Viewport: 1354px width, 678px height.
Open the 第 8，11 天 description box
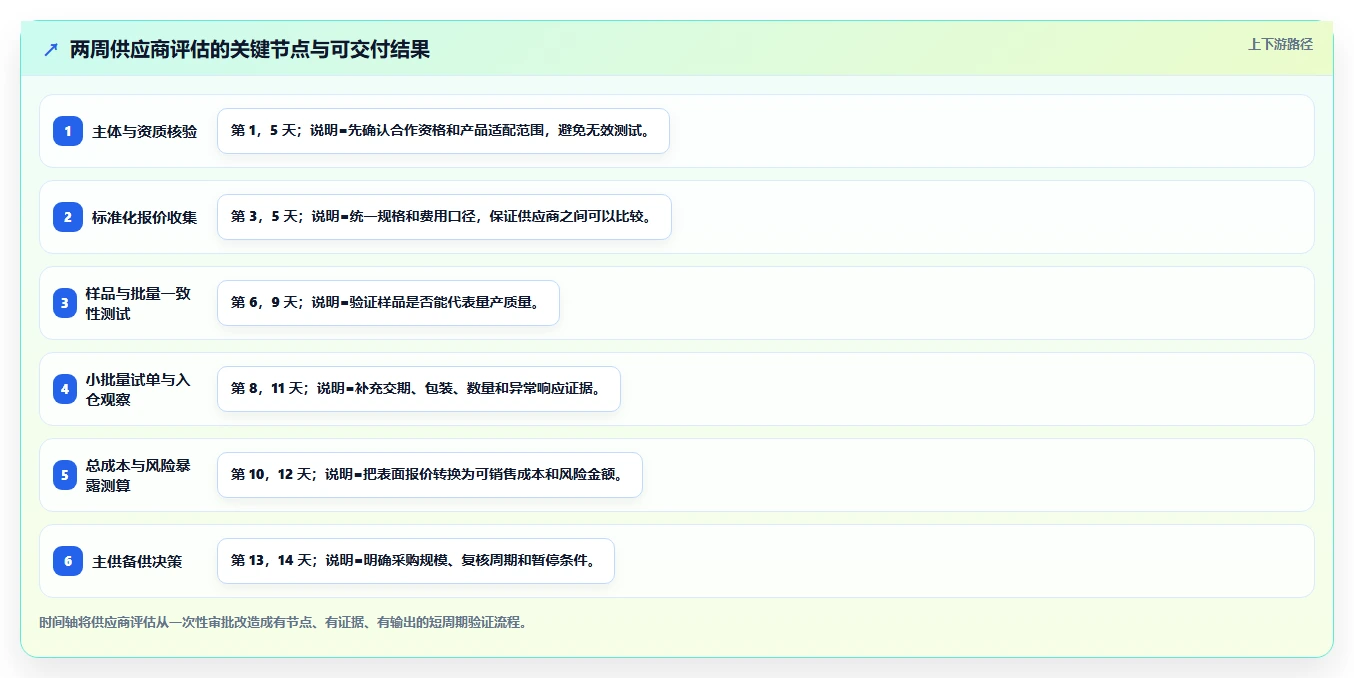tap(419, 389)
